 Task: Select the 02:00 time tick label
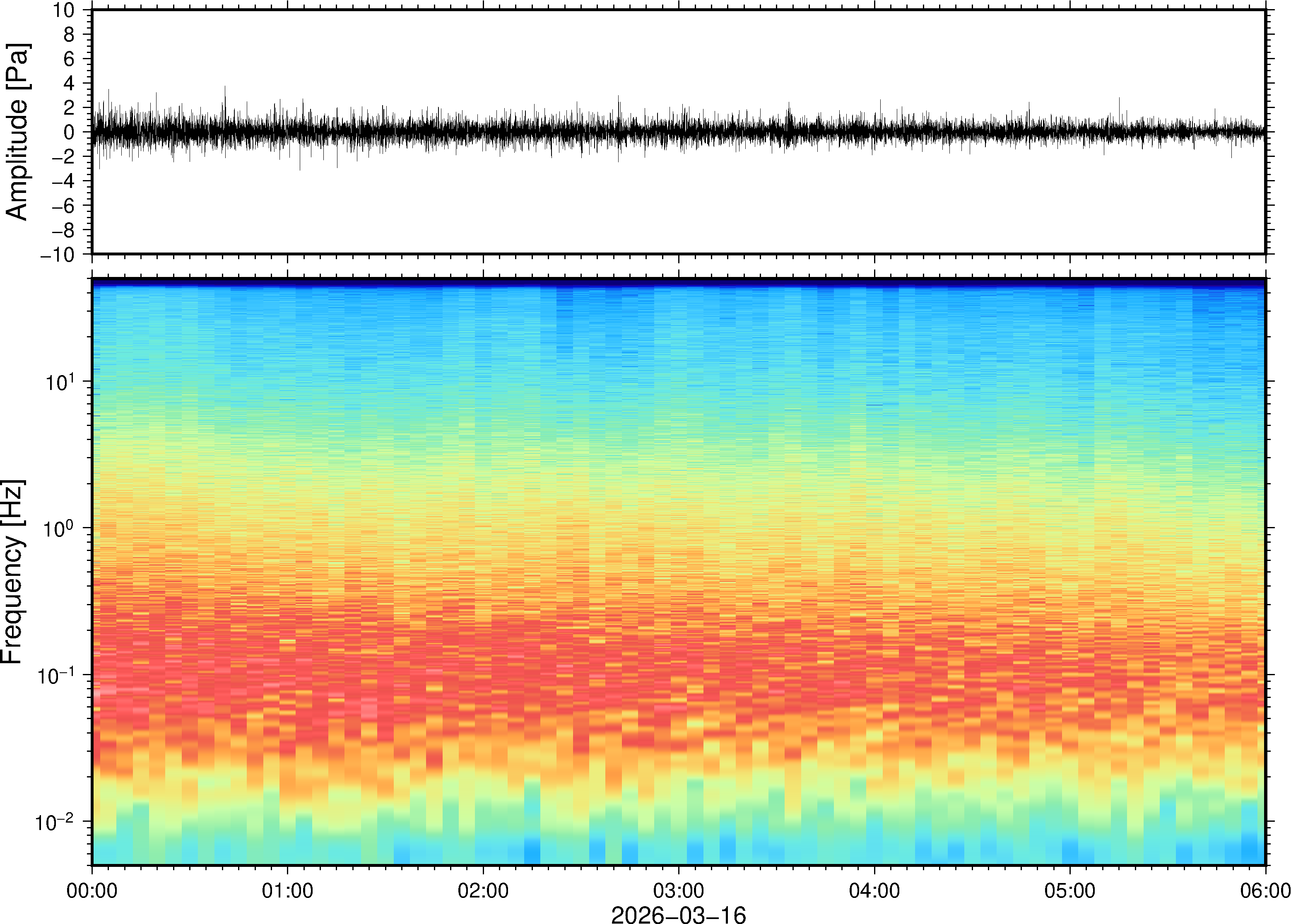tap(483, 890)
